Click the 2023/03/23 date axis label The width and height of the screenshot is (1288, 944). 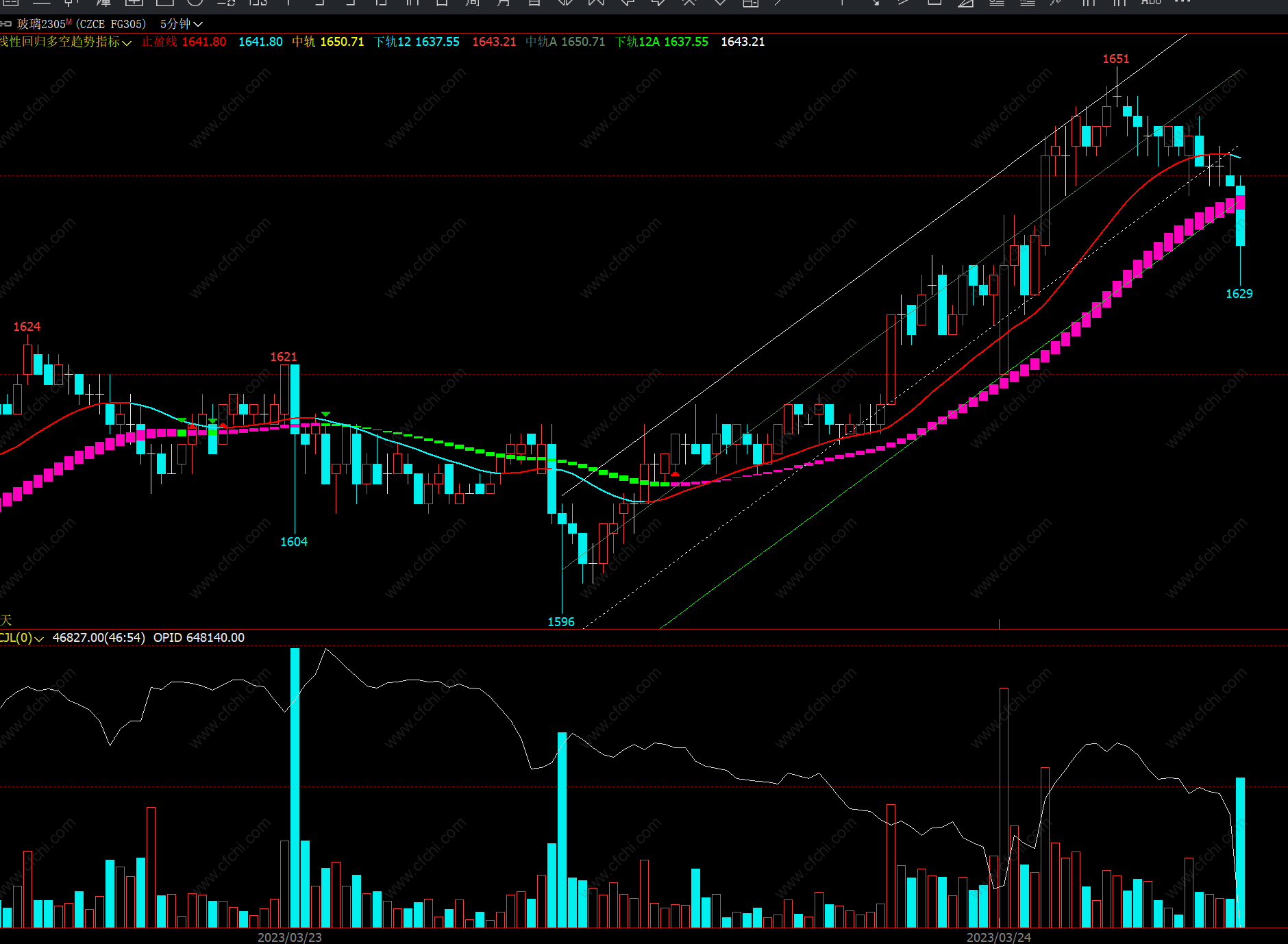290,937
